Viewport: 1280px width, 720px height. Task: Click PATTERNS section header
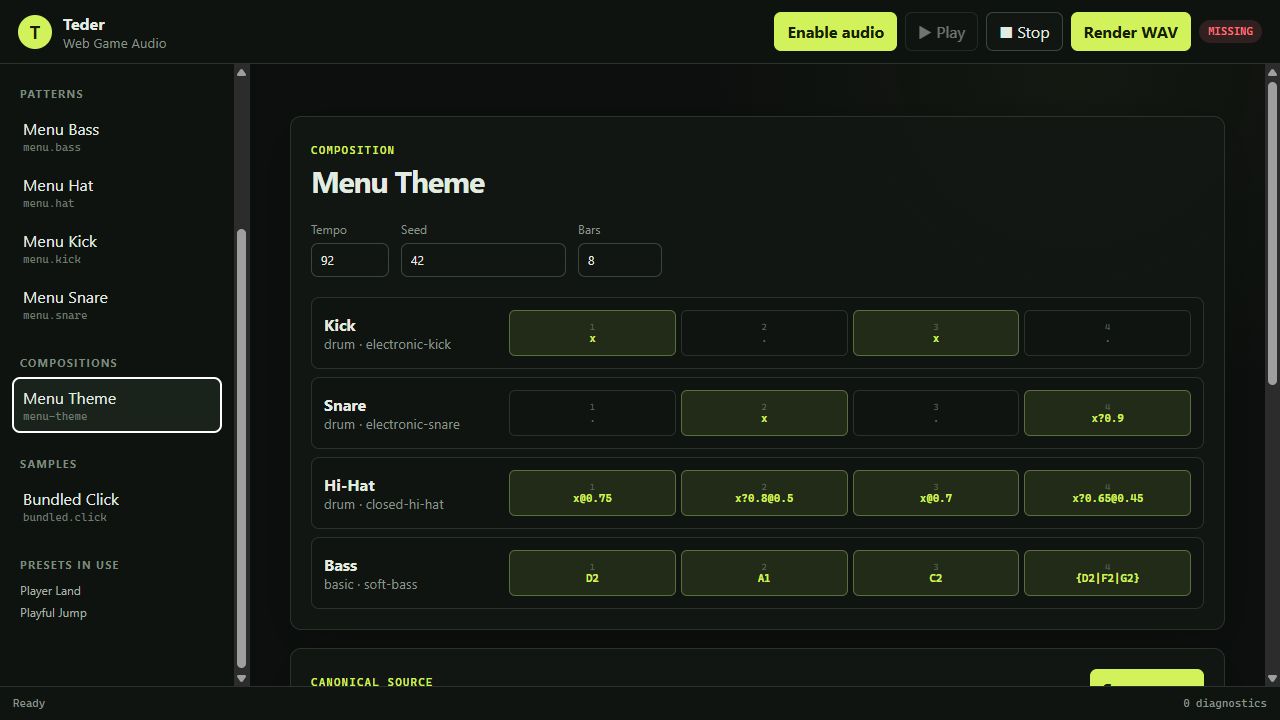coord(52,94)
